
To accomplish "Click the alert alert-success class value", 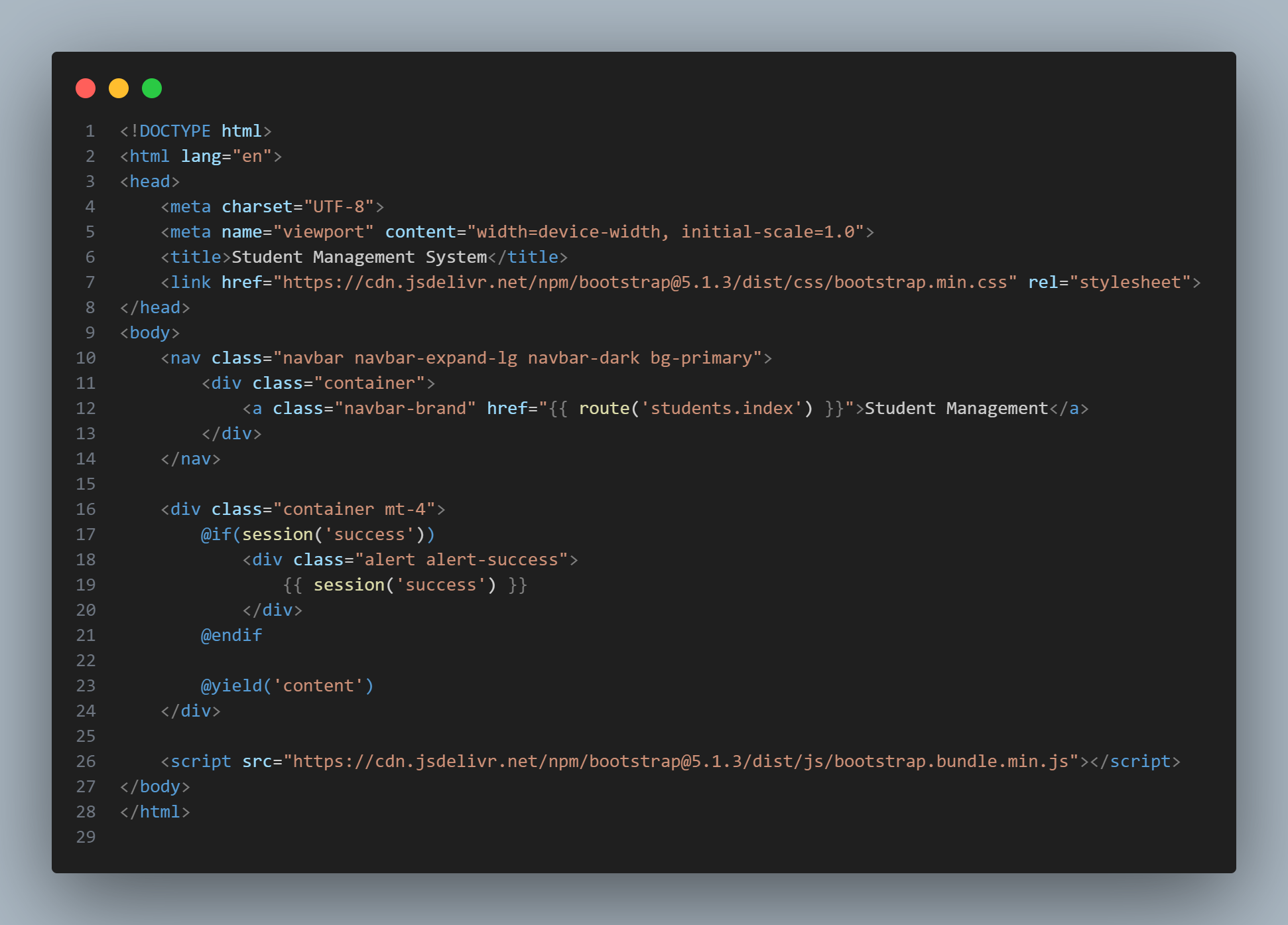I will pyautogui.click(x=462, y=559).
